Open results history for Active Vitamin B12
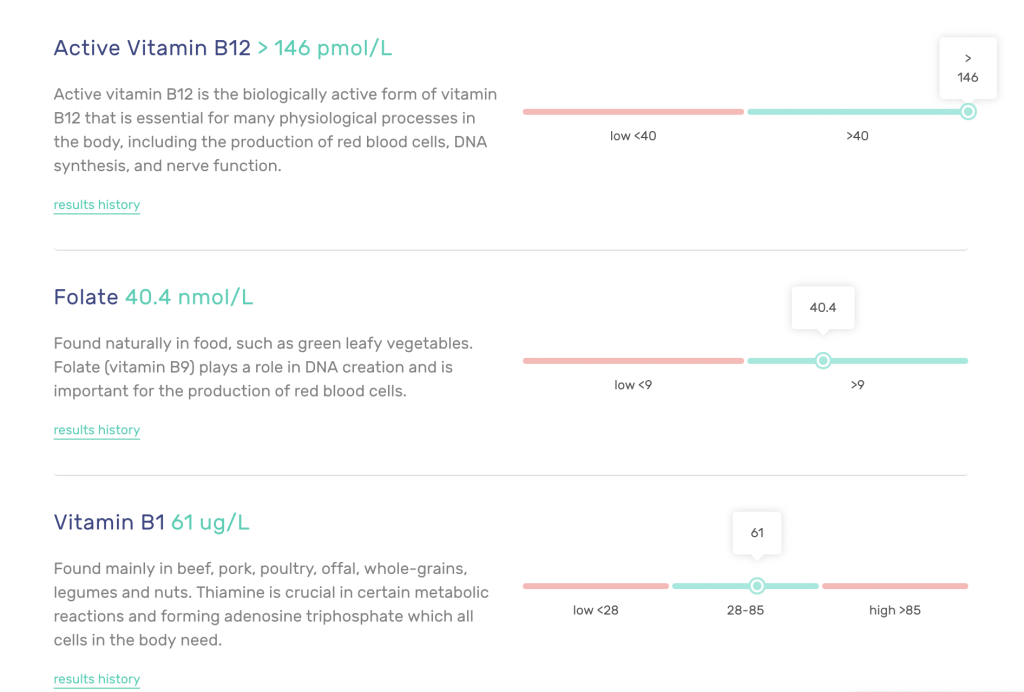Viewport: 1024px width, 692px height. pyautogui.click(x=97, y=205)
